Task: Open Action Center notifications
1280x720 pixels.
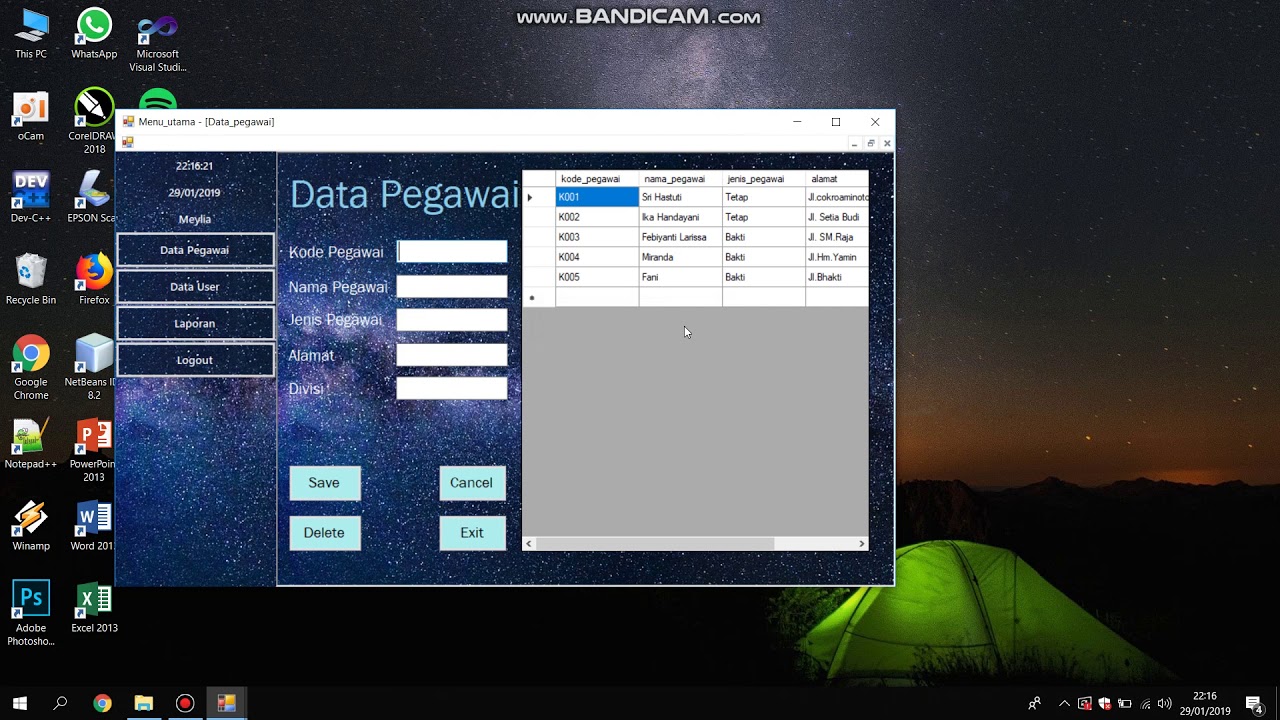Action: click(x=1254, y=703)
